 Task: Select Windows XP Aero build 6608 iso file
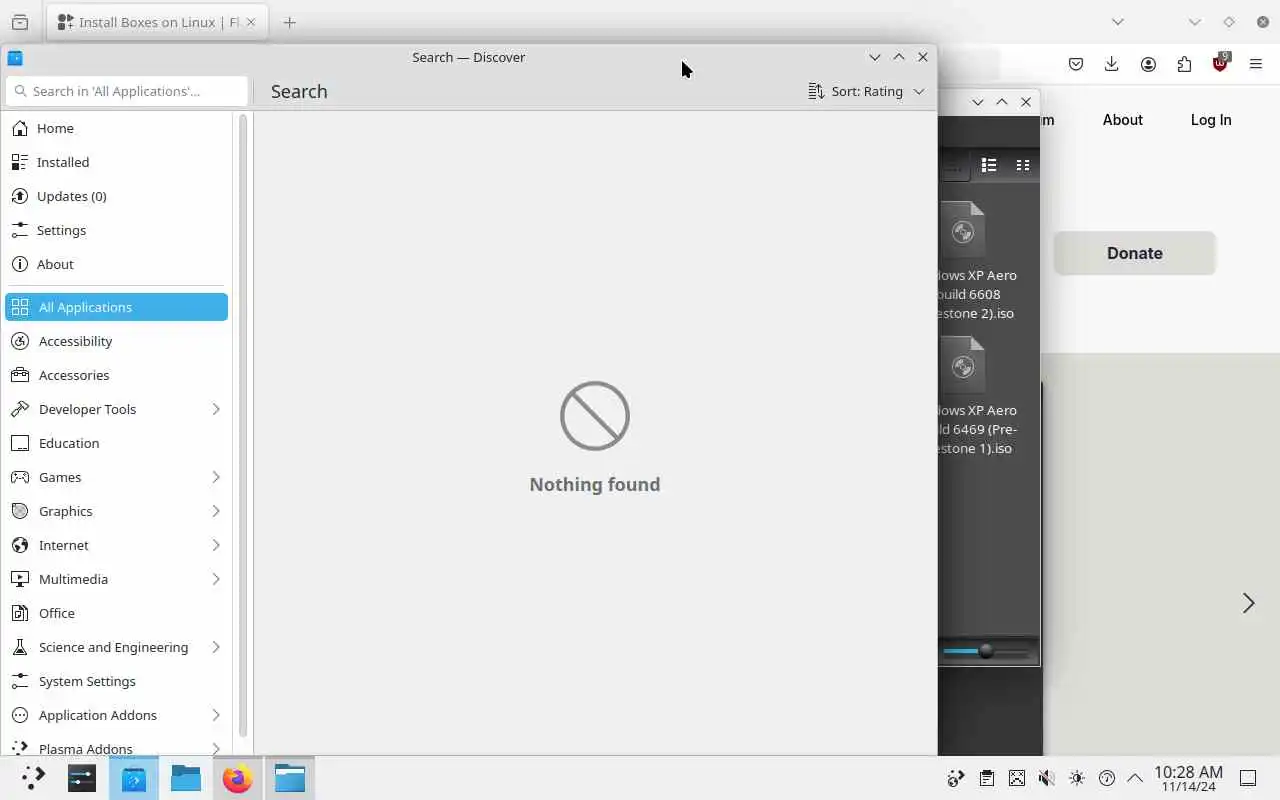click(975, 260)
